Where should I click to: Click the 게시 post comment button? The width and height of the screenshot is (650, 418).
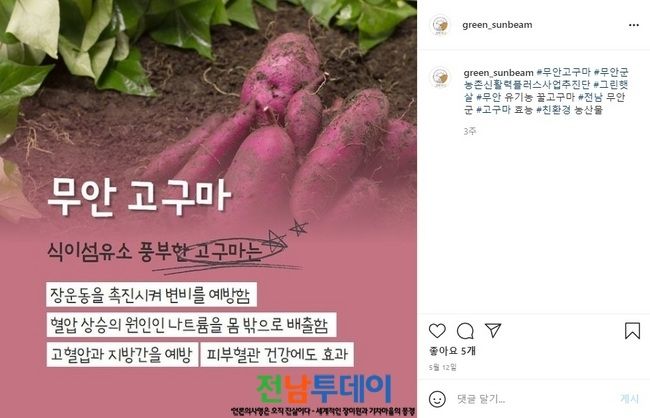click(629, 399)
